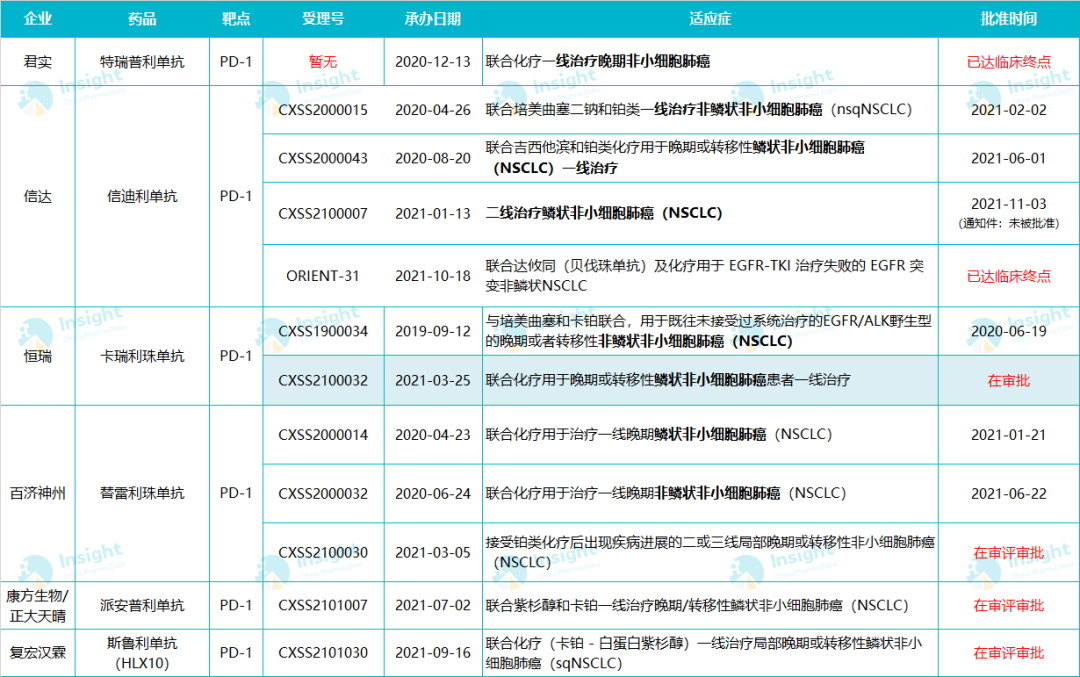This screenshot has height=677, width=1080.
Task: Click date 2021-10-18
Action: point(433,275)
